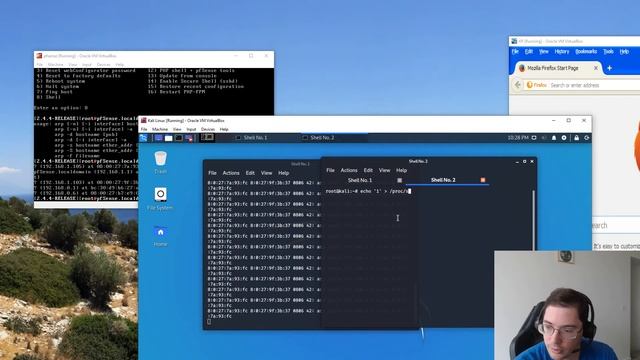Open Help menu in Firefox

[624, 51]
